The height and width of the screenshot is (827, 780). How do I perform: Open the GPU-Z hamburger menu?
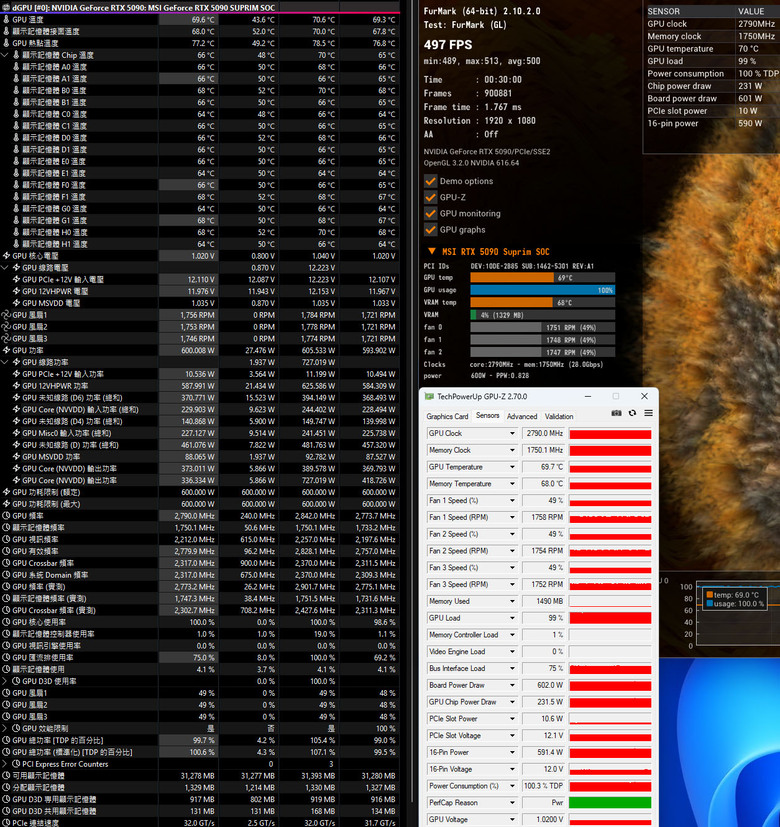pyautogui.click(x=649, y=413)
